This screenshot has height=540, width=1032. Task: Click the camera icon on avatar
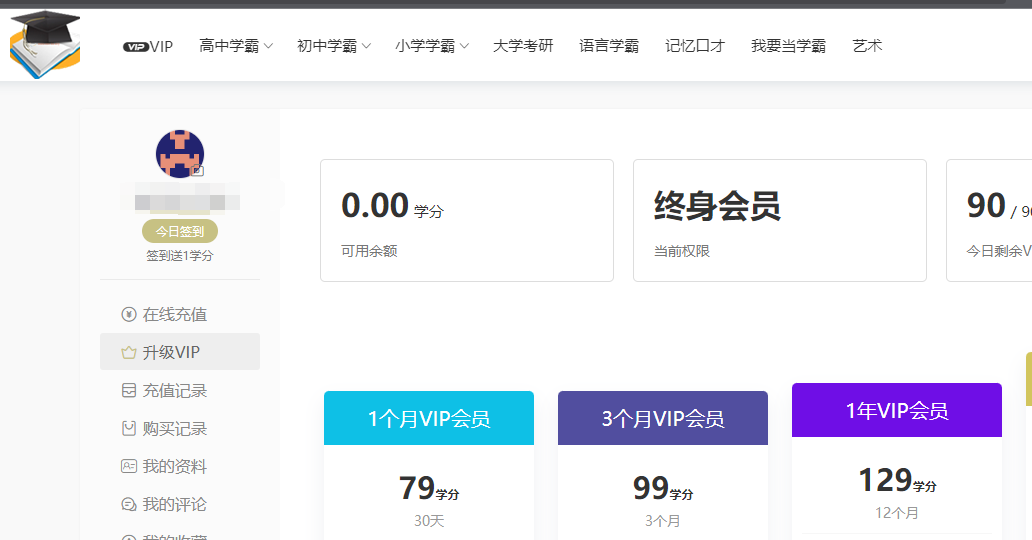(197, 171)
